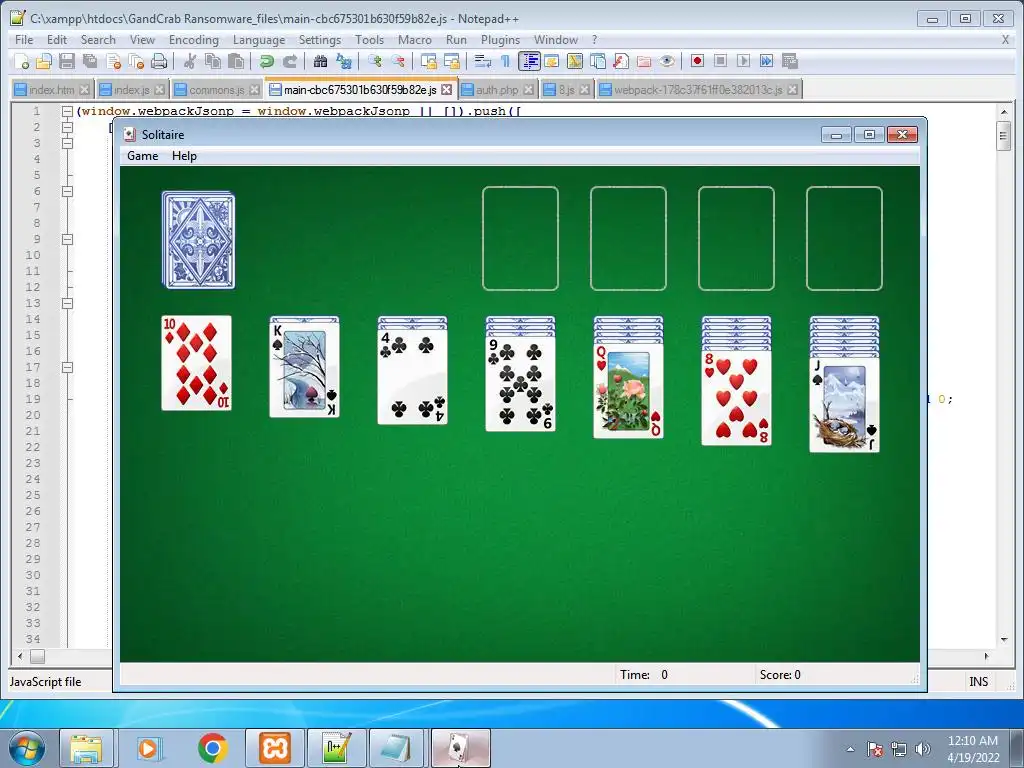Collapse the fold marker on line 6
Viewport: 1024px width, 768px height.
coord(67,191)
